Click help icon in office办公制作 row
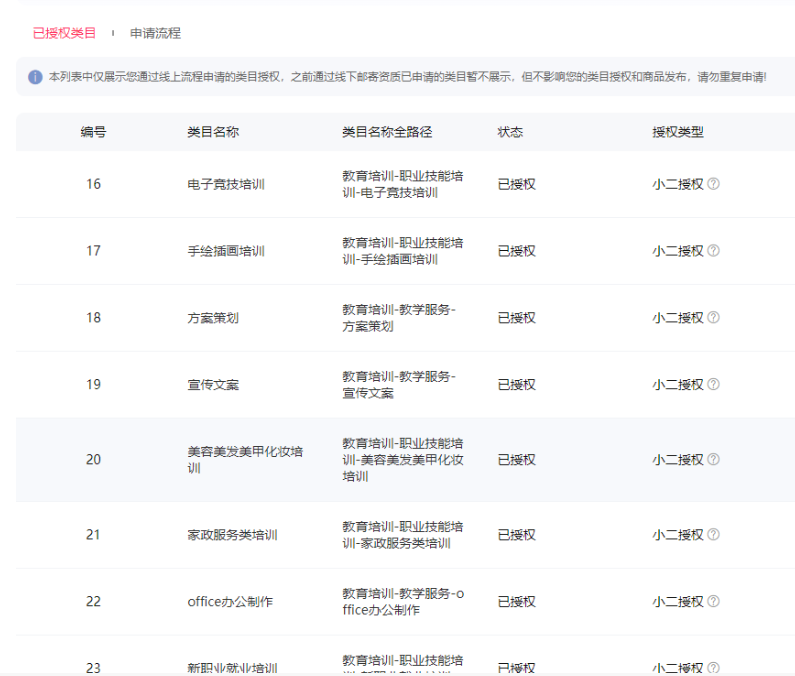This screenshot has width=795, height=676. (713, 602)
